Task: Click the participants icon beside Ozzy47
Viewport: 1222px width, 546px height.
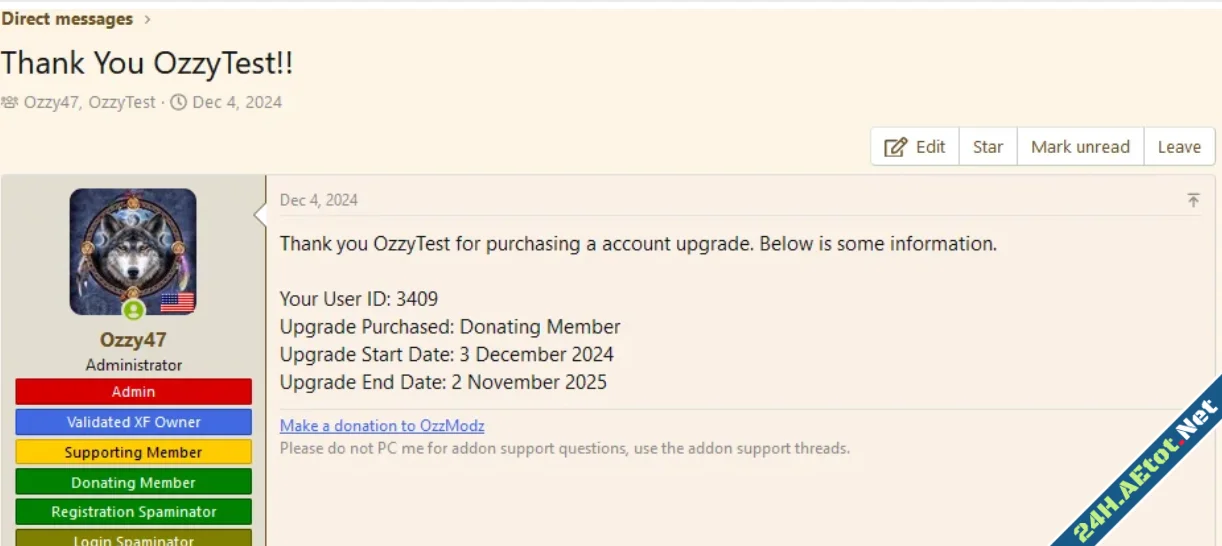Action: pyautogui.click(x=10, y=102)
